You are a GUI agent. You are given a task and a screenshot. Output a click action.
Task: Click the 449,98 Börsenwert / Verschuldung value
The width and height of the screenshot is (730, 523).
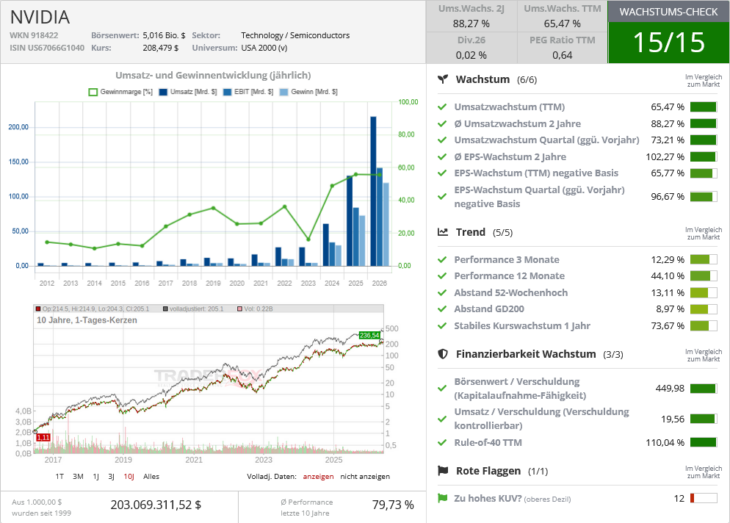pos(670,388)
